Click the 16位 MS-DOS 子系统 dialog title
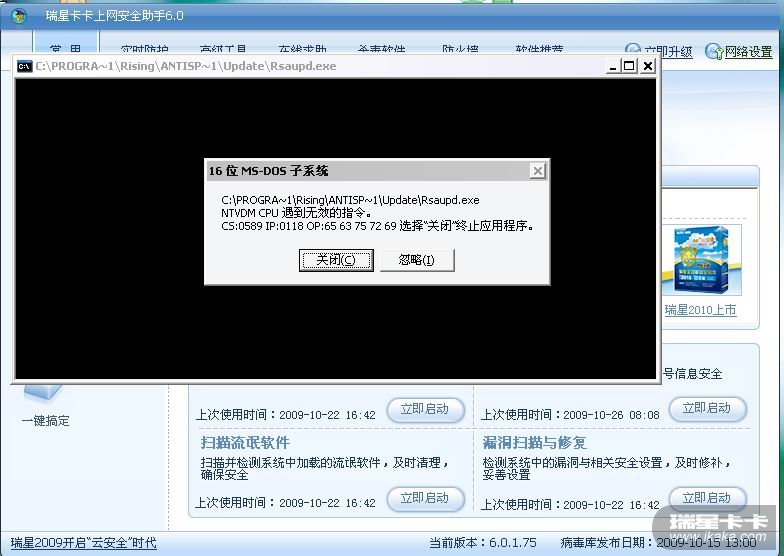Screen dimensions: 784x556 [268, 171]
